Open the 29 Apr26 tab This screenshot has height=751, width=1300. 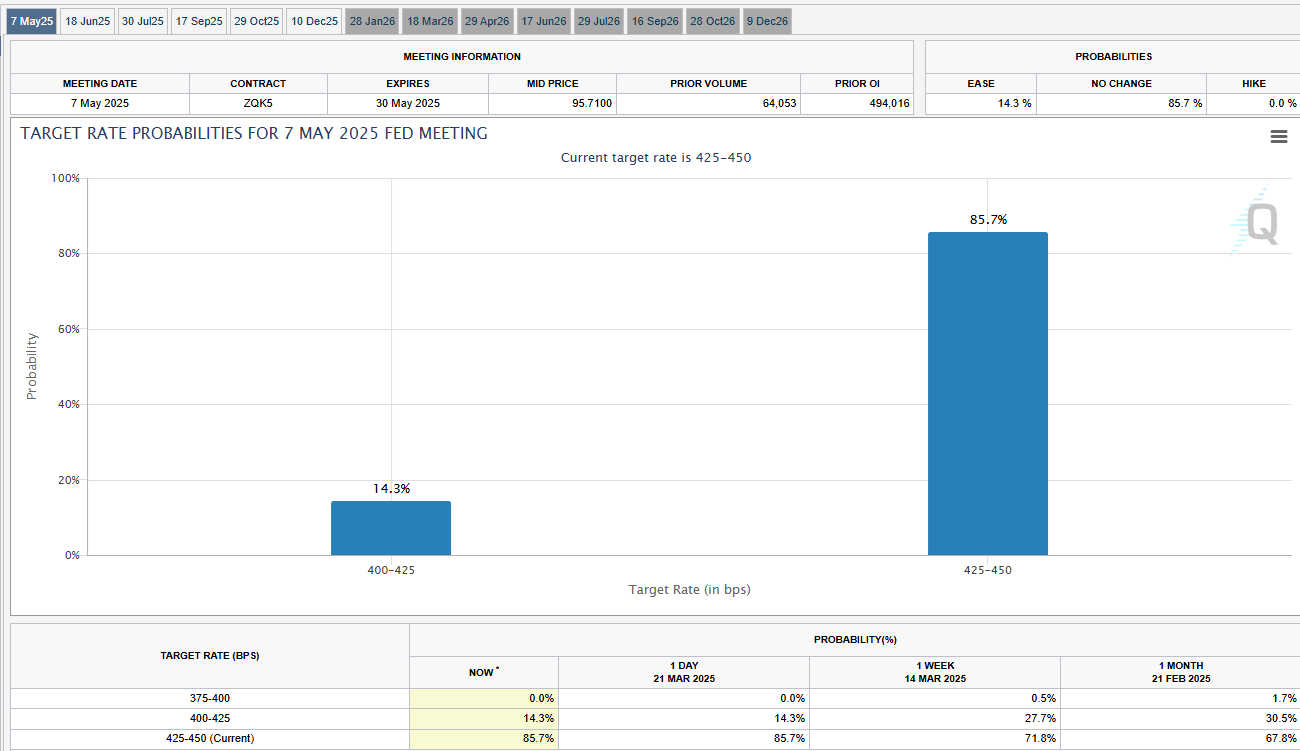[x=487, y=21]
